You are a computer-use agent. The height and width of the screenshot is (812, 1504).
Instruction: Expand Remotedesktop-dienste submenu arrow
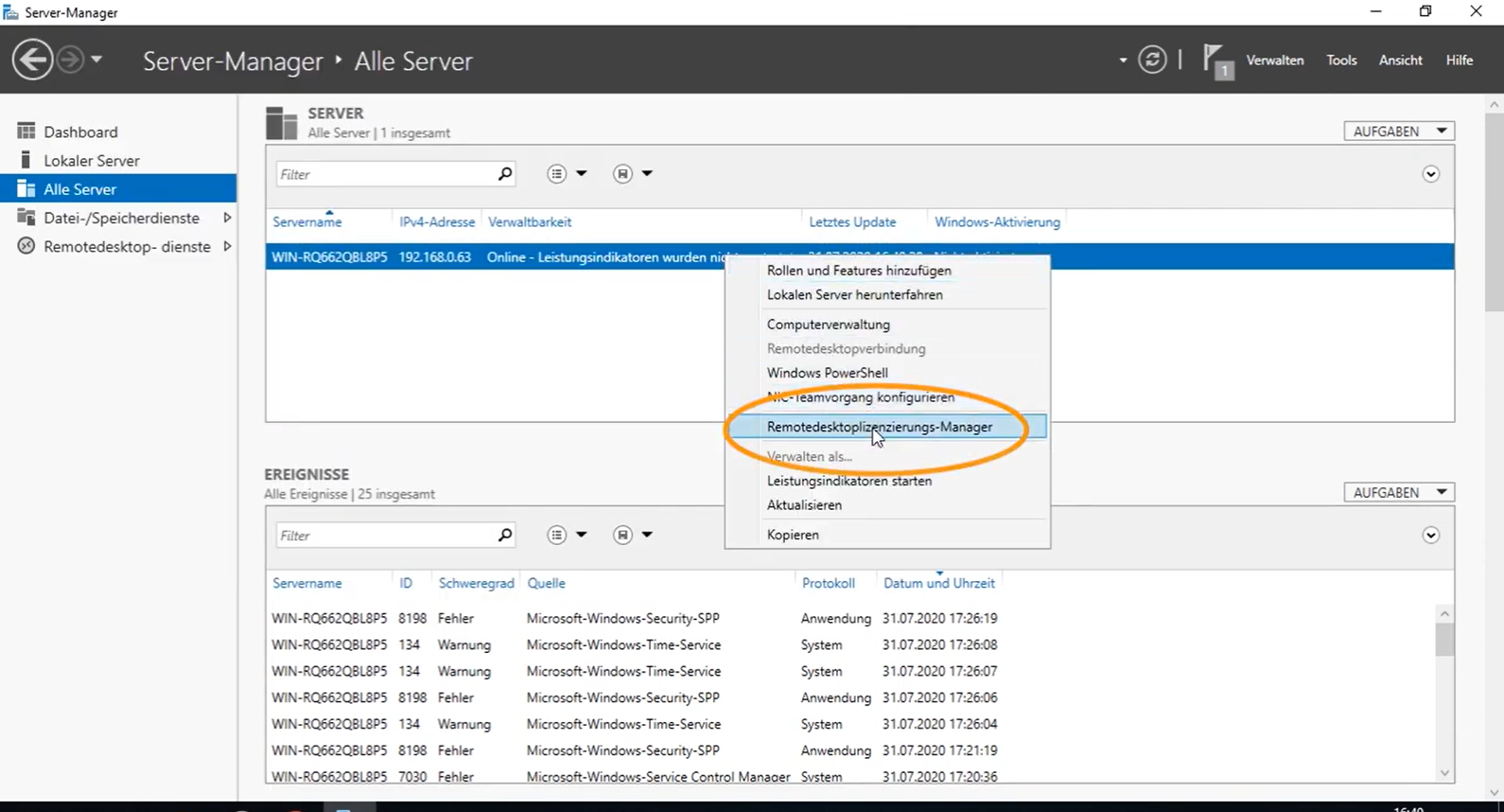pyautogui.click(x=227, y=247)
